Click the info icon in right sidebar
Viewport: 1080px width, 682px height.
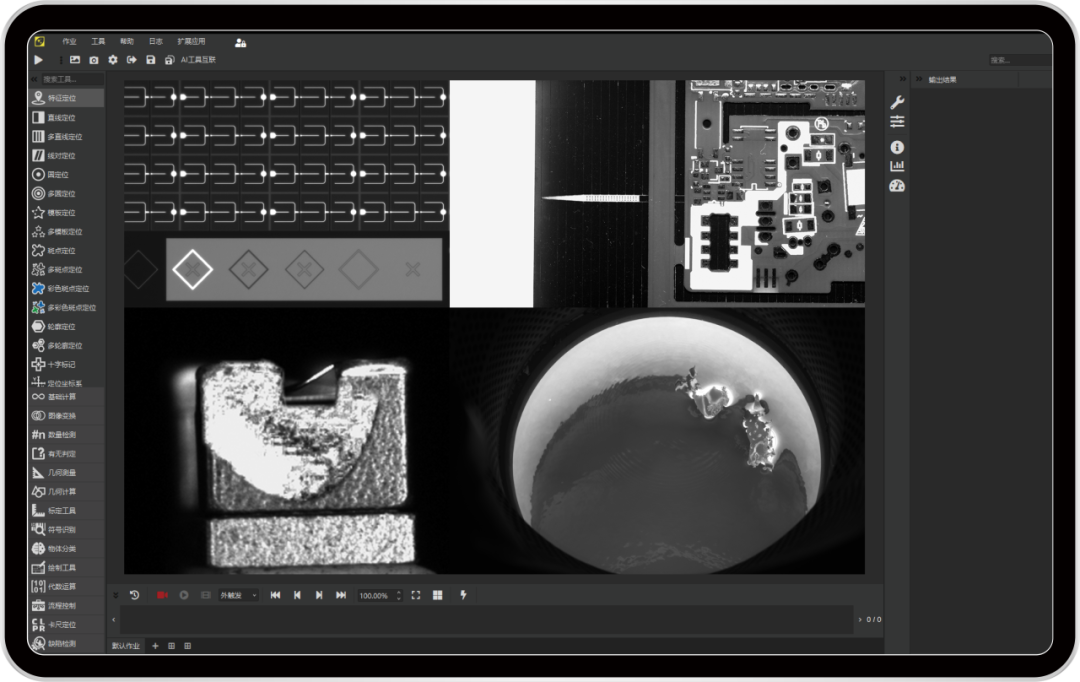pos(897,147)
